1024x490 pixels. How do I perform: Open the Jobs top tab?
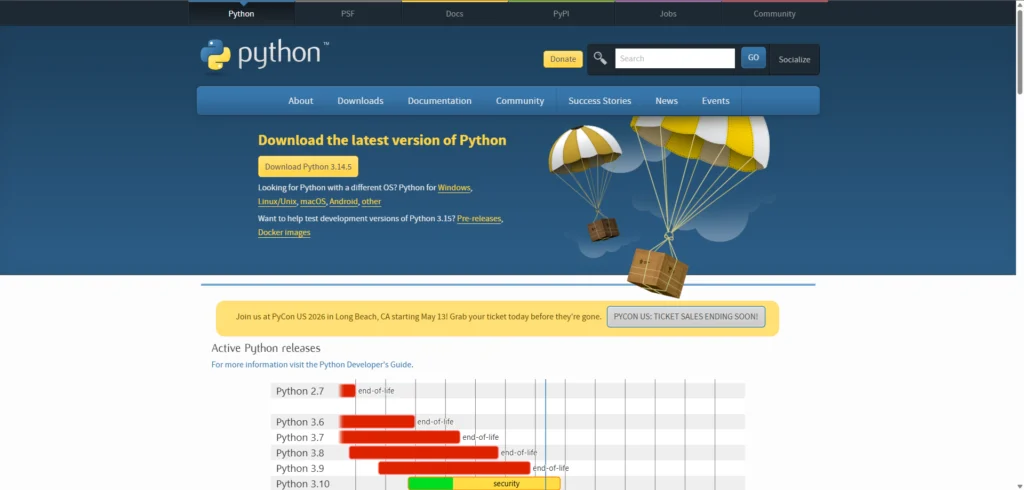[x=668, y=14]
